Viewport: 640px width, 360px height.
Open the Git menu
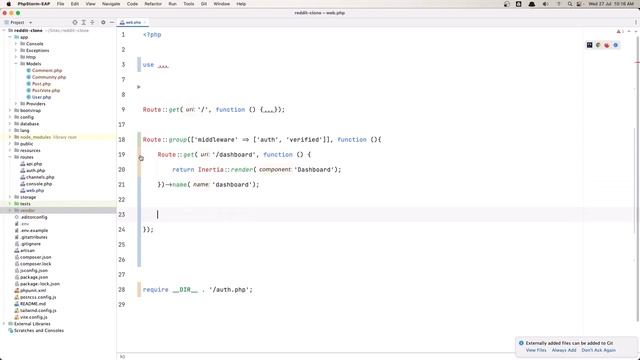pos(204,4)
